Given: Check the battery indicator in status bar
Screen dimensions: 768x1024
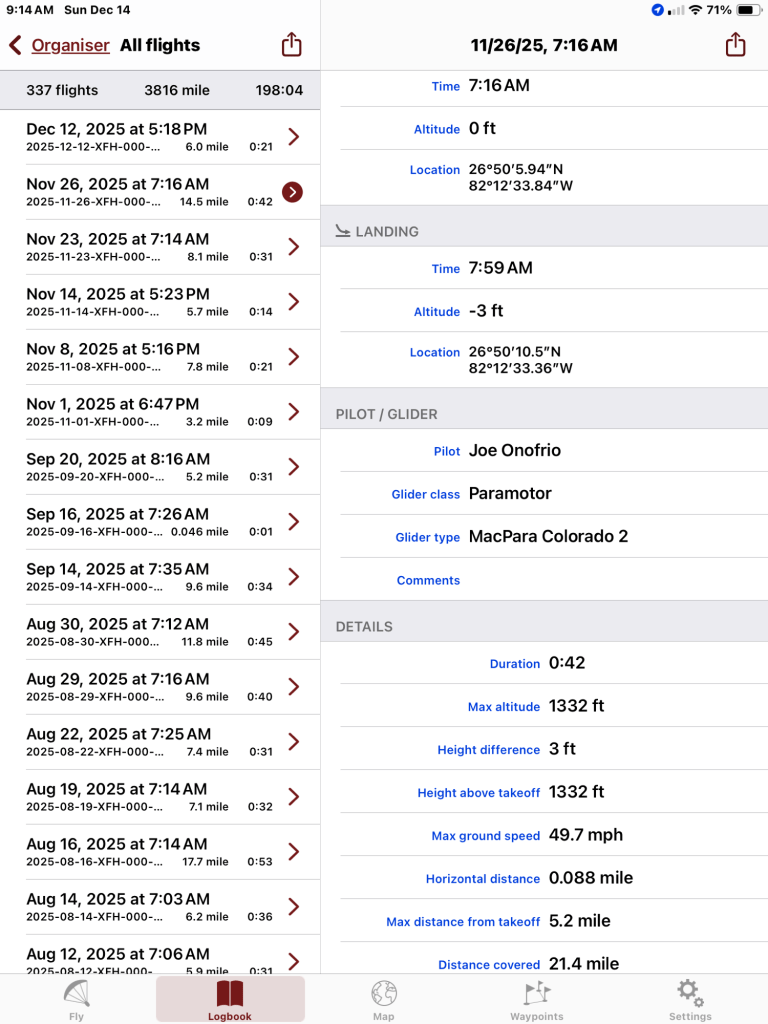Looking at the screenshot, I should pos(748,10).
